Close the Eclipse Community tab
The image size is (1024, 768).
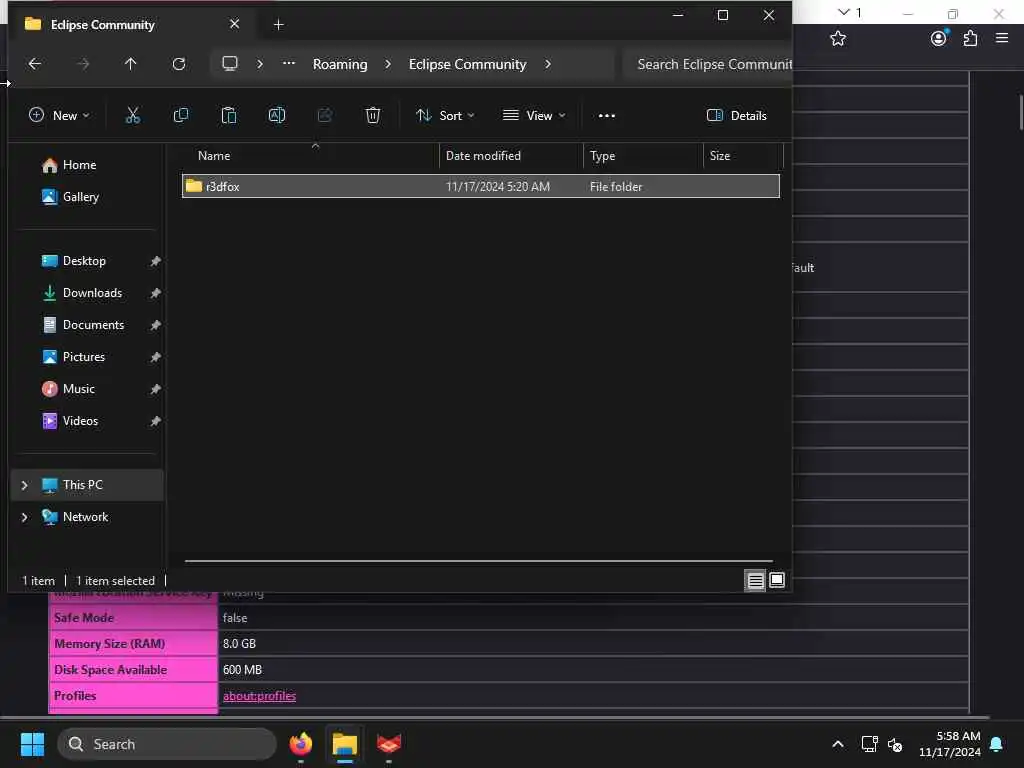pos(234,24)
